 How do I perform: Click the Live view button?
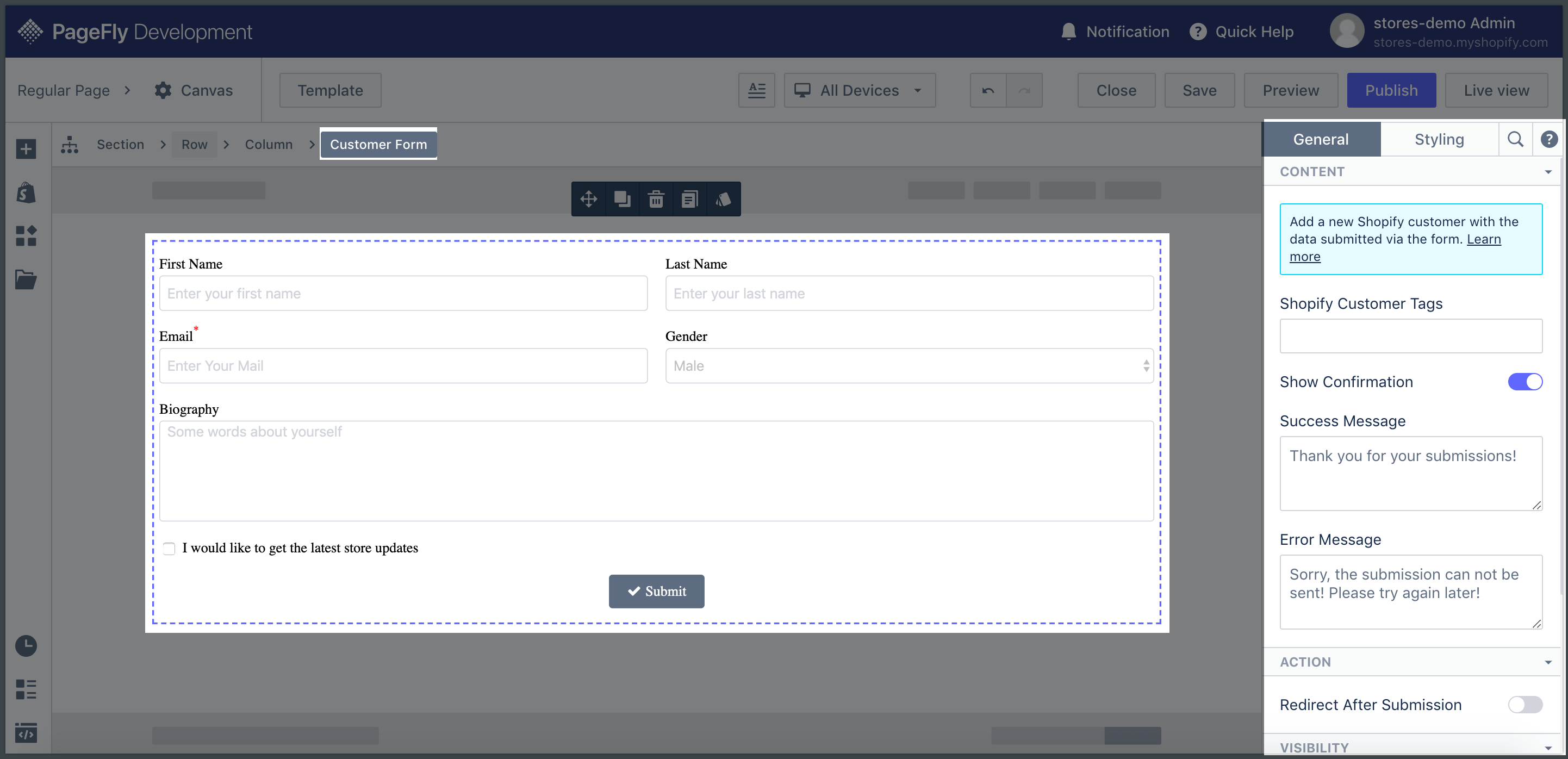click(x=1496, y=90)
